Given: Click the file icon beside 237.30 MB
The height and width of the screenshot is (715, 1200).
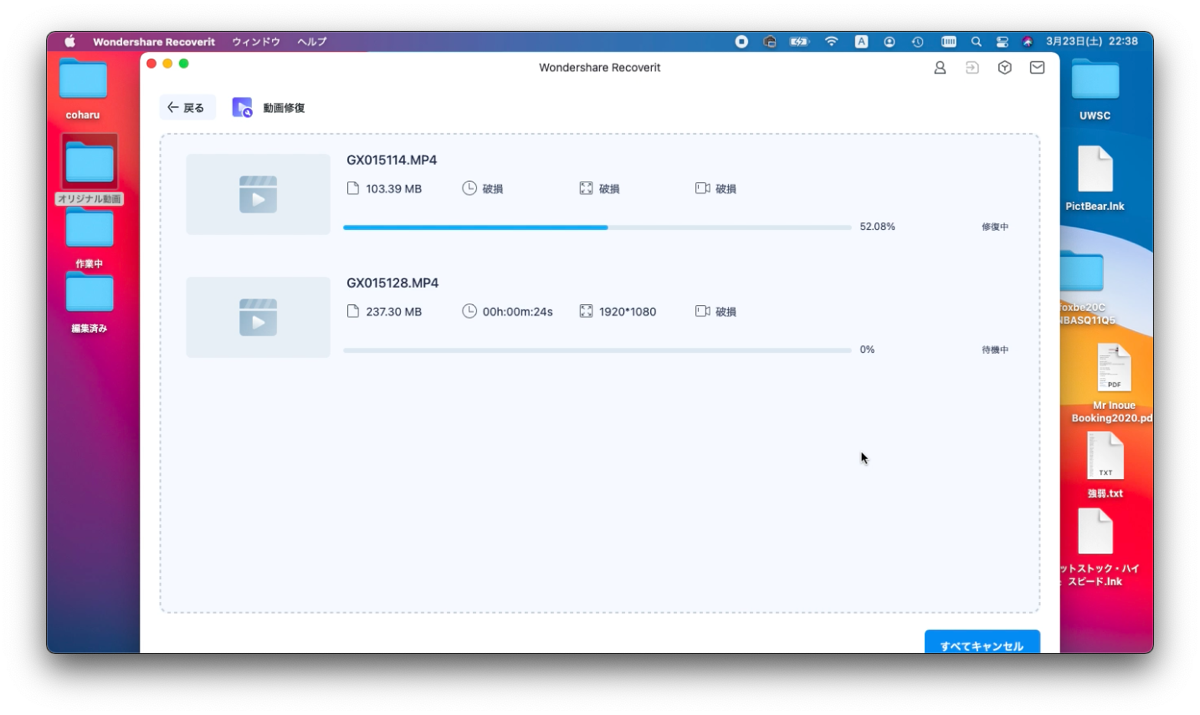Looking at the screenshot, I should tap(352, 311).
